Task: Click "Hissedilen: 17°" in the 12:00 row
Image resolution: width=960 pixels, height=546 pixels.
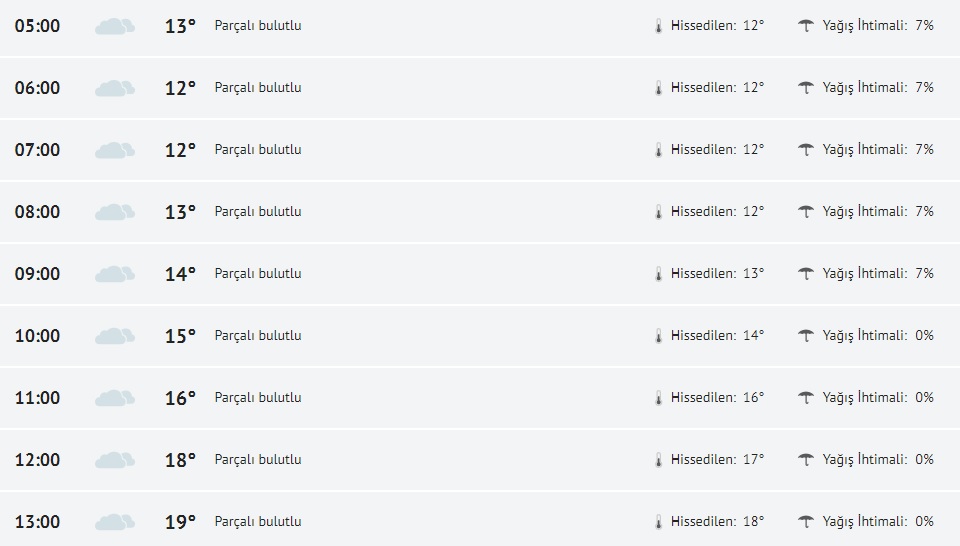Action: (x=717, y=460)
